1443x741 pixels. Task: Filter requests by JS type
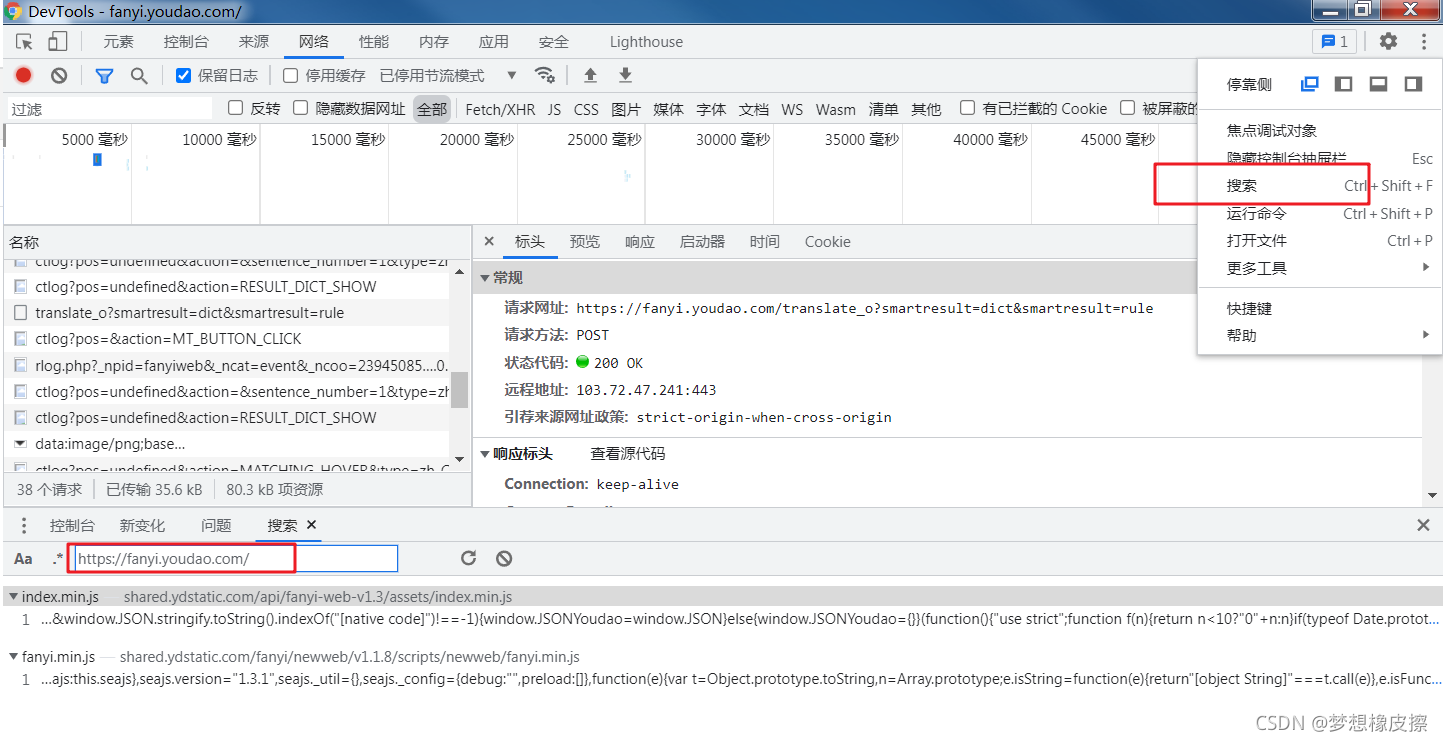(x=554, y=109)
